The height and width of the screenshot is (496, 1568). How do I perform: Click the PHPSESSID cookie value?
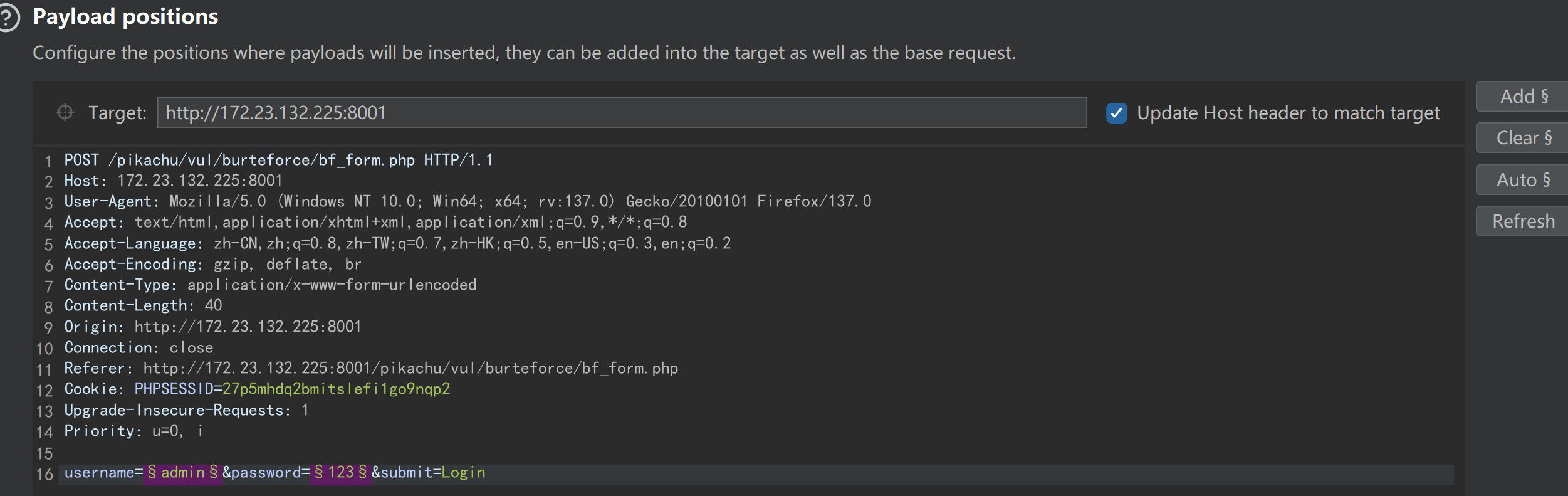coord(336,389)
